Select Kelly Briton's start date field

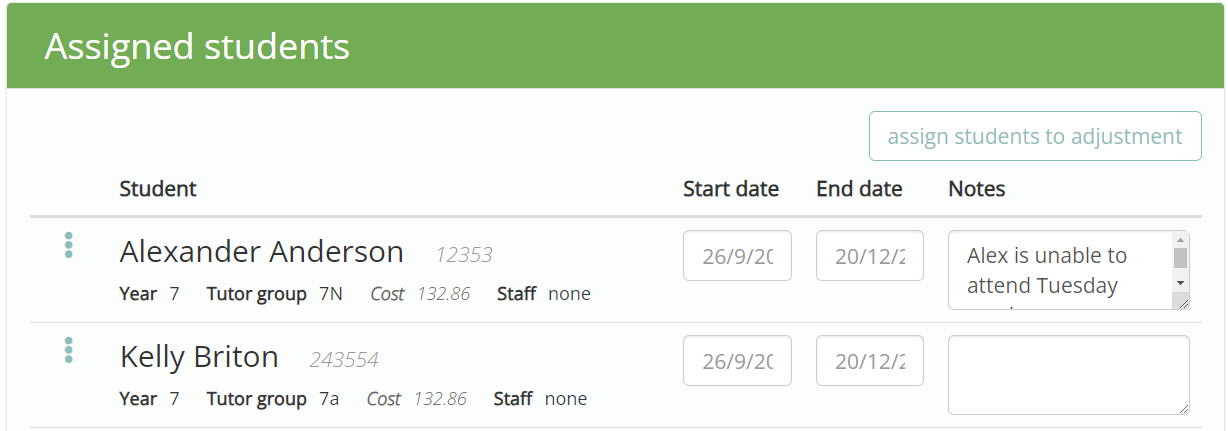pyautogui.click(x=737, y=361)
